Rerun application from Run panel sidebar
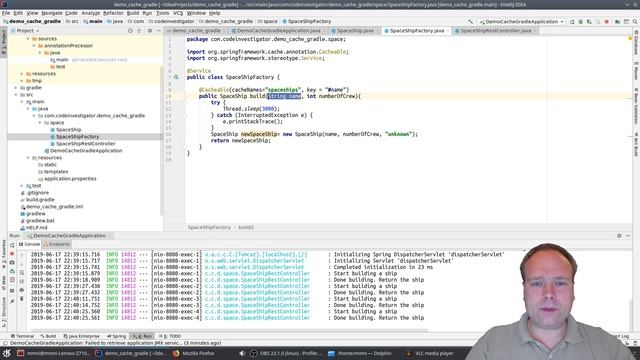 pos(12,245)
